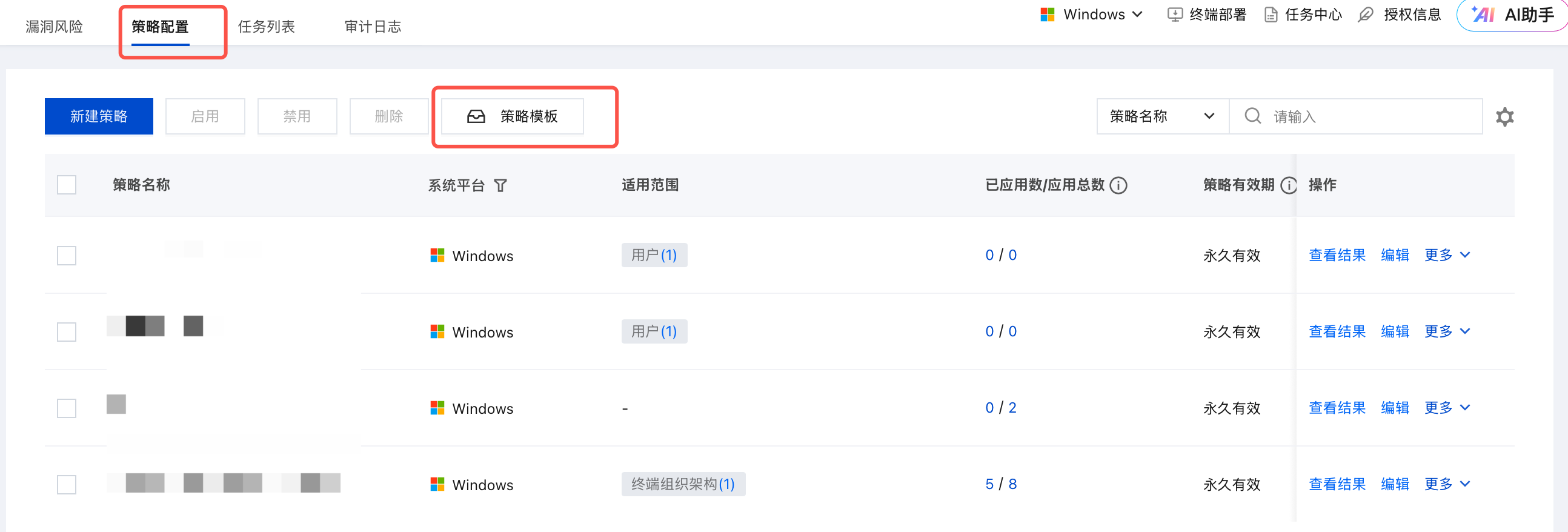The width and height of the screenshot is (1568, 532).
Task: Click the settings gear icon beside search
Action: 1504,116
